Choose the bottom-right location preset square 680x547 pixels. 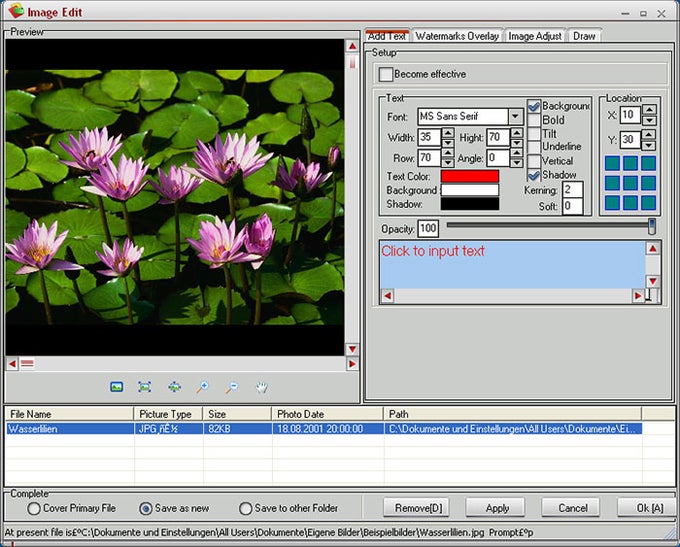point(648,203)
